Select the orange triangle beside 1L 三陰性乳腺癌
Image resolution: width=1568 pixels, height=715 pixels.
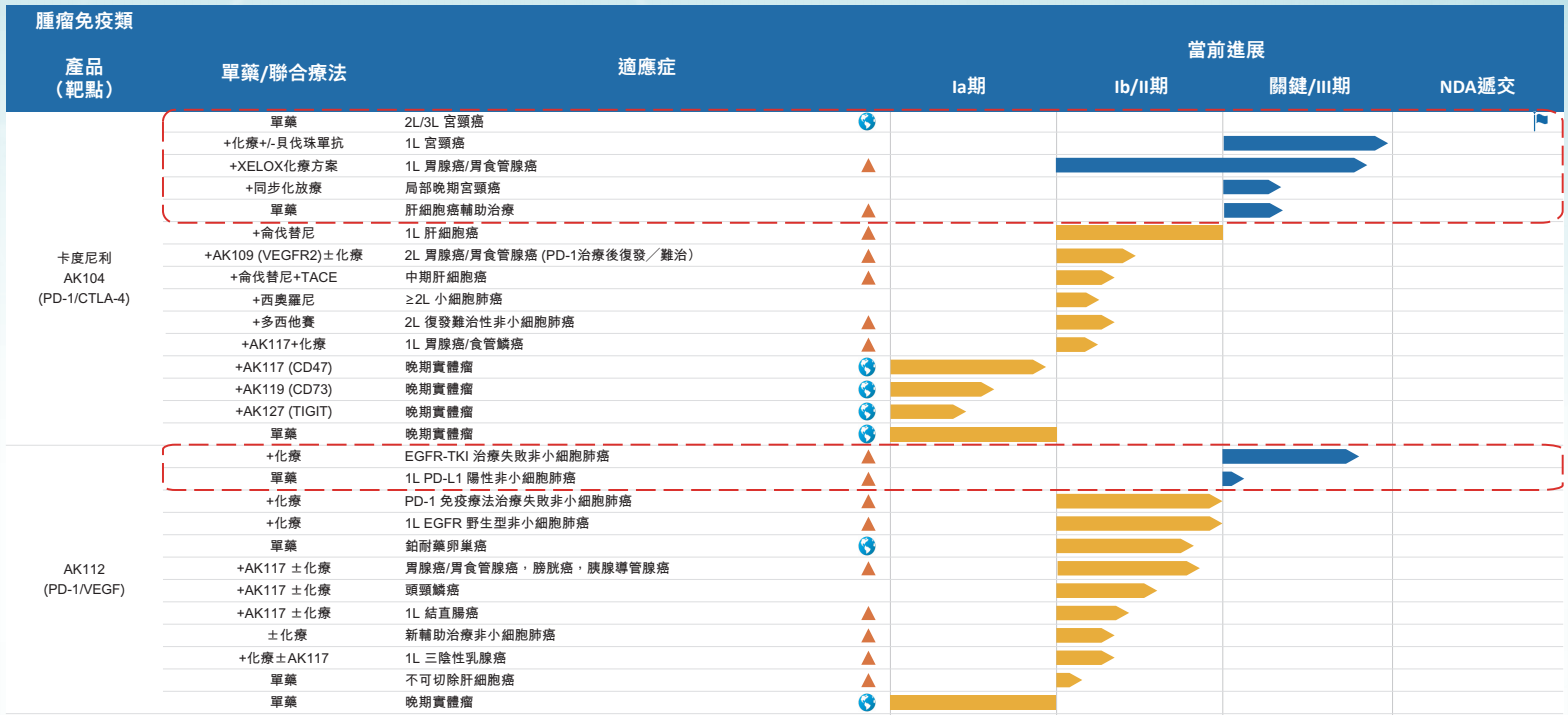pyautogui.click(x=868, y=658)
